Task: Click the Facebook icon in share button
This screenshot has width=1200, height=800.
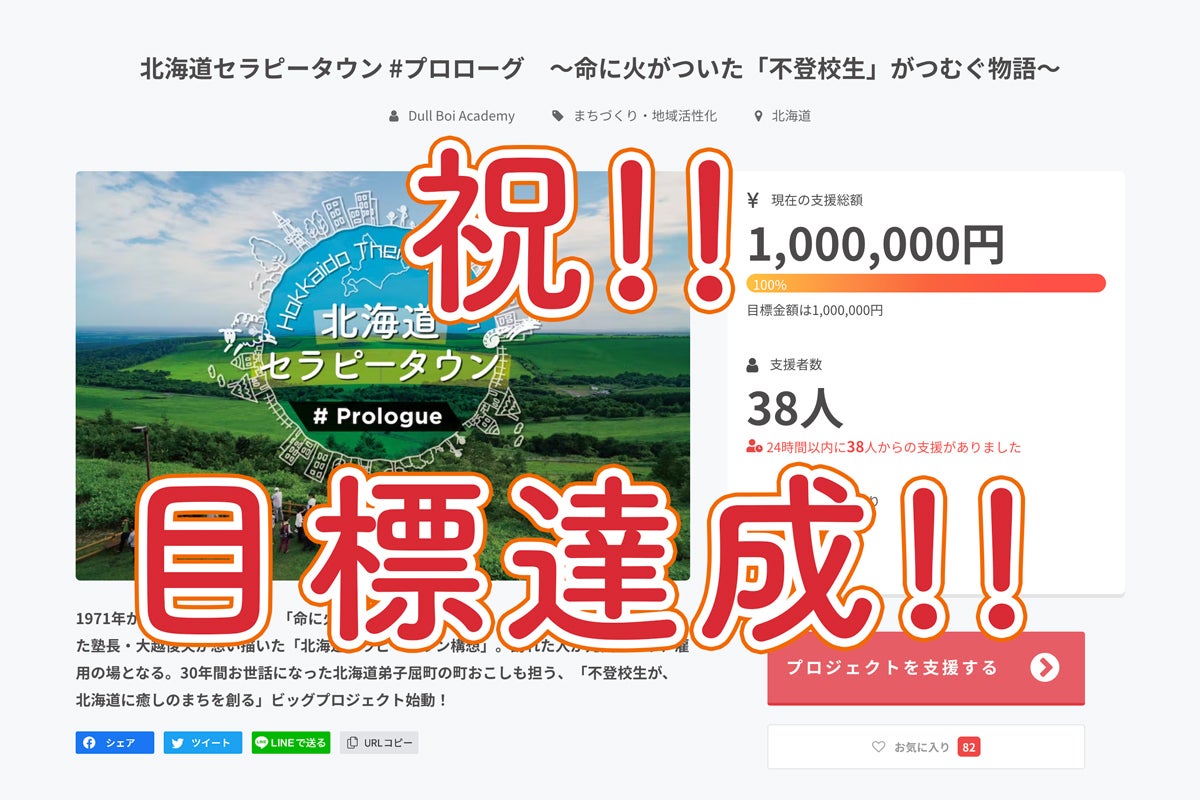Action: pyautogui.click(x=89, y=743)
